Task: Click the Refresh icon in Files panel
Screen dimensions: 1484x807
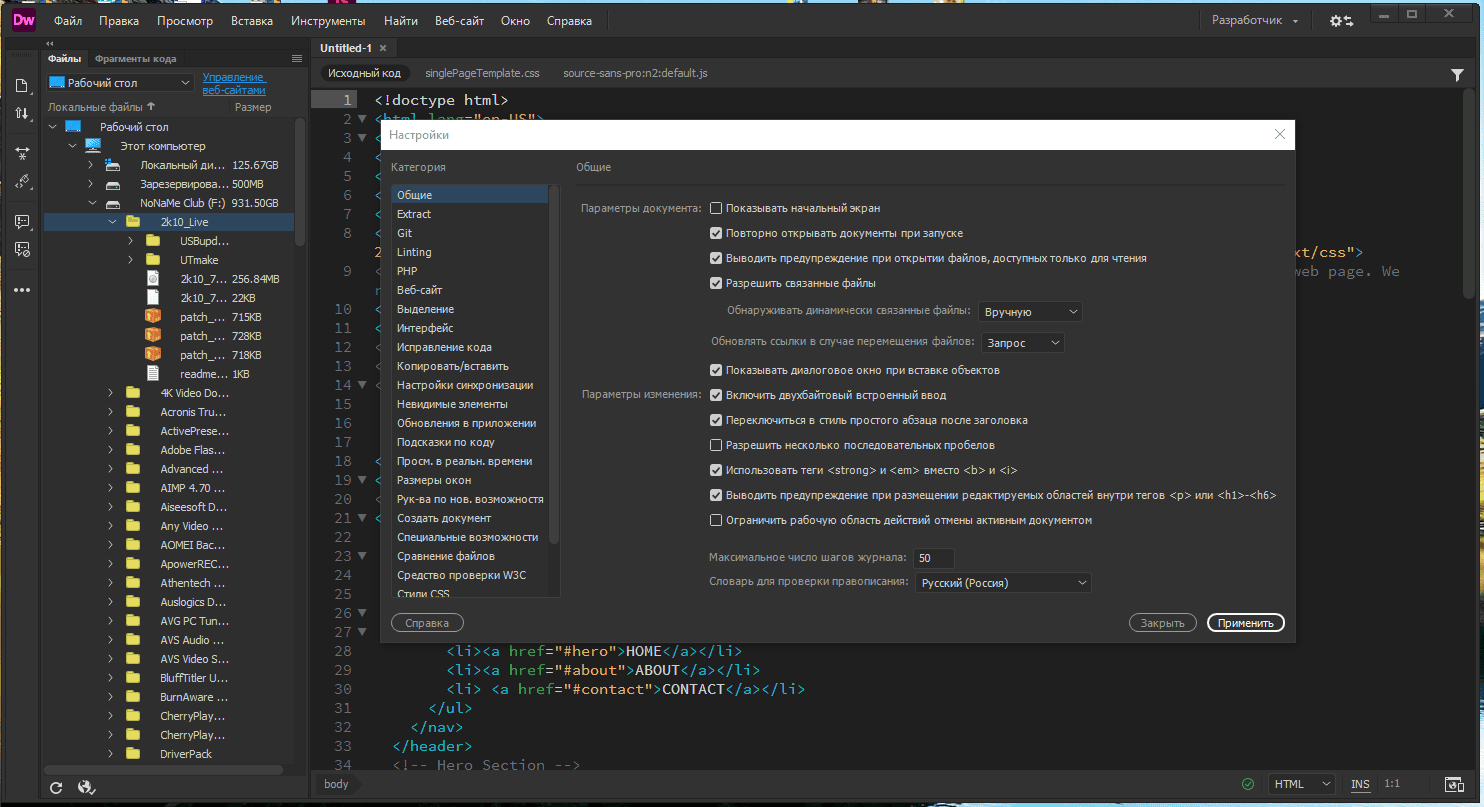Action: (x=56, y=787)
